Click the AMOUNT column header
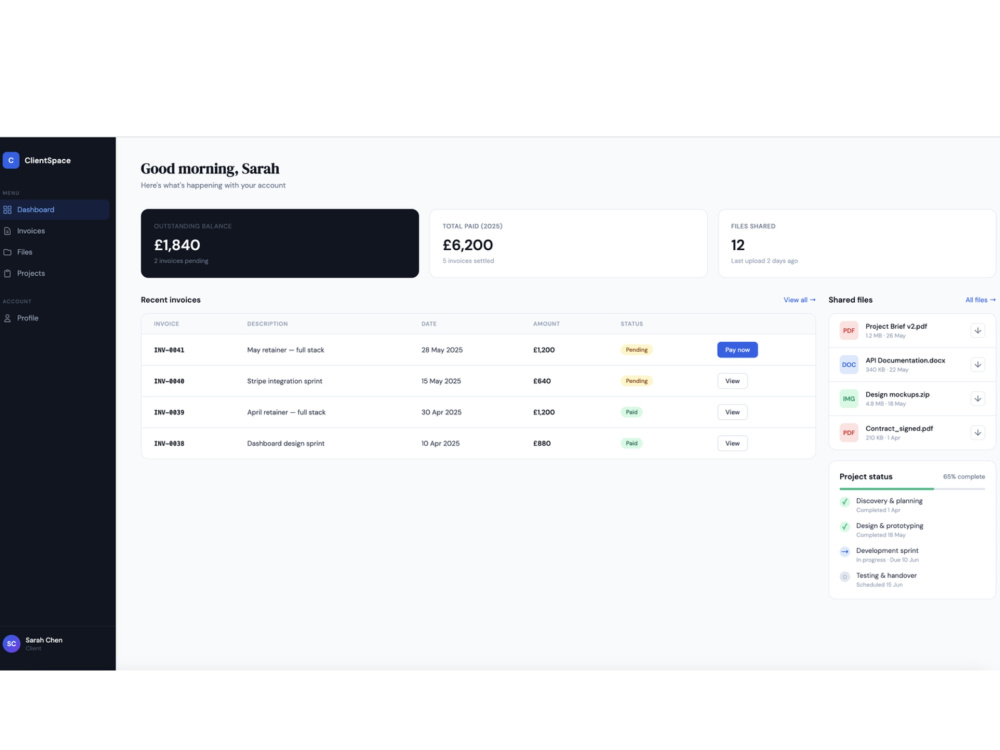 (x=547, y=324)
